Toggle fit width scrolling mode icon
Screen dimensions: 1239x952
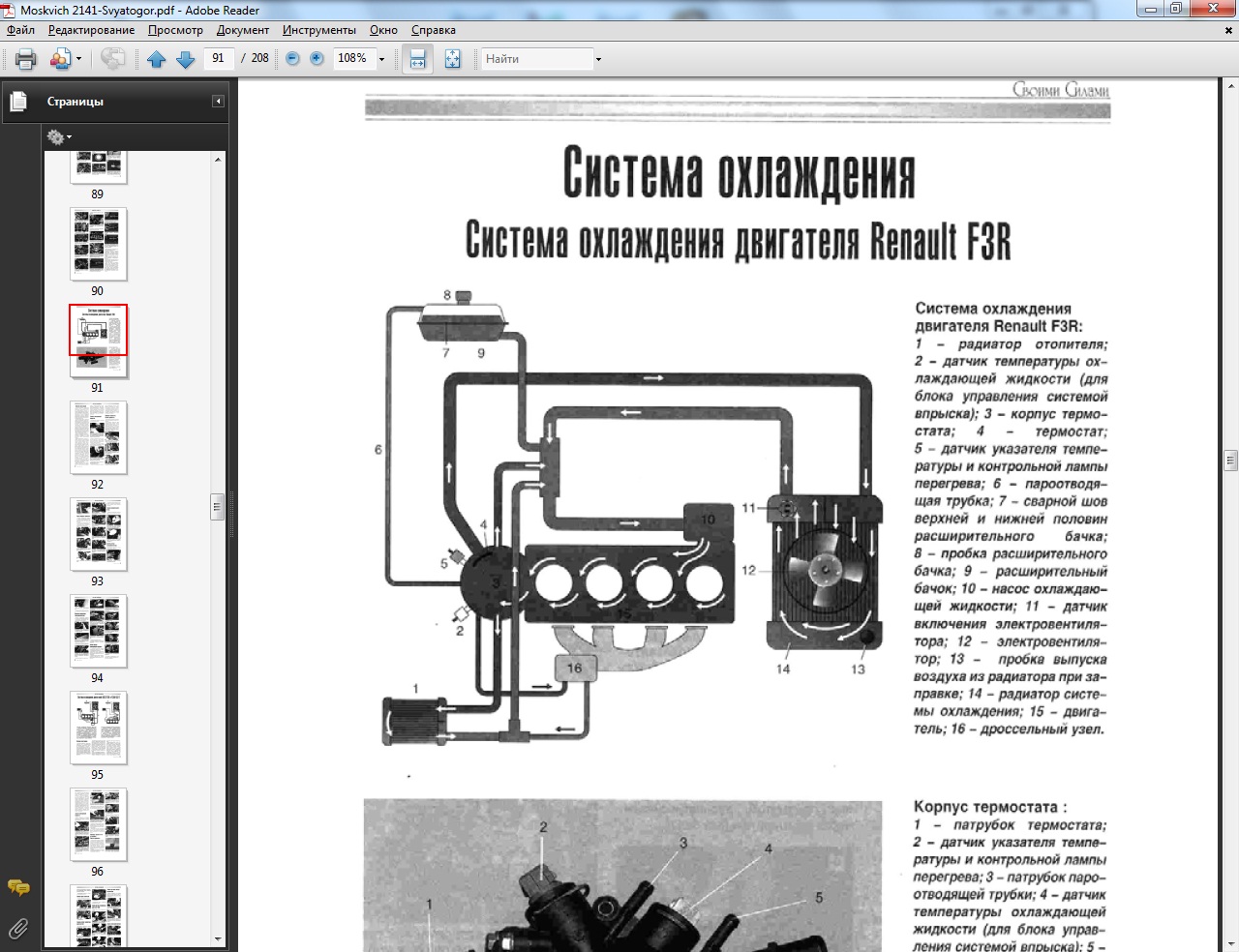pyautogui.click(x=417, y=59)
